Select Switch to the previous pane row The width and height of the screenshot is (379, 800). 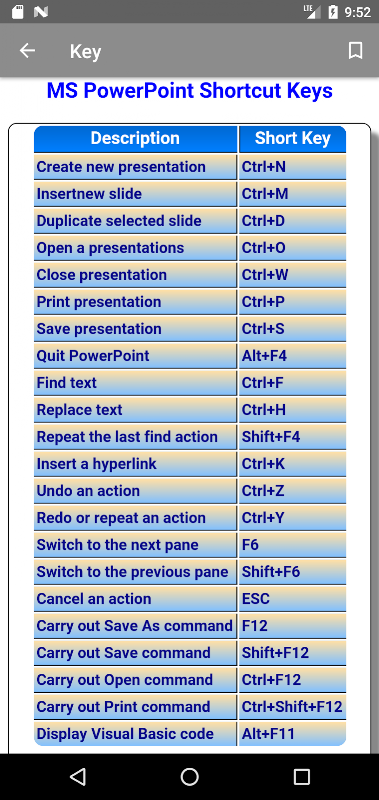click(190, 572)
